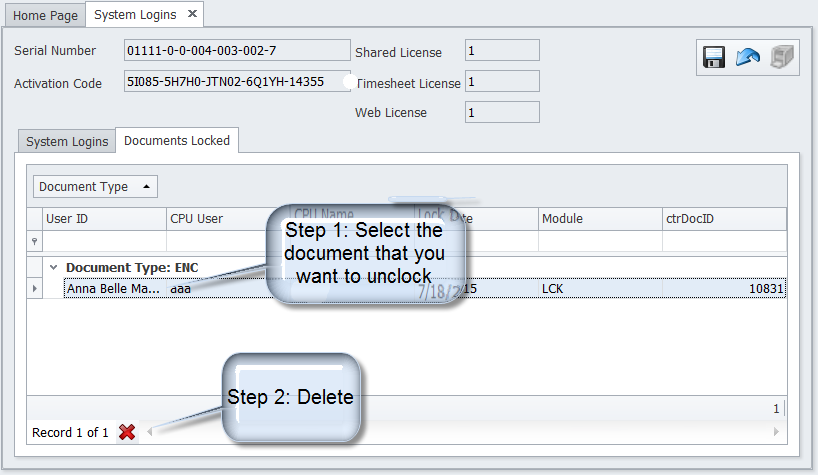The image size is (818, 475).
Task: Click the ctrDocID column header
Action: (724, 218)
